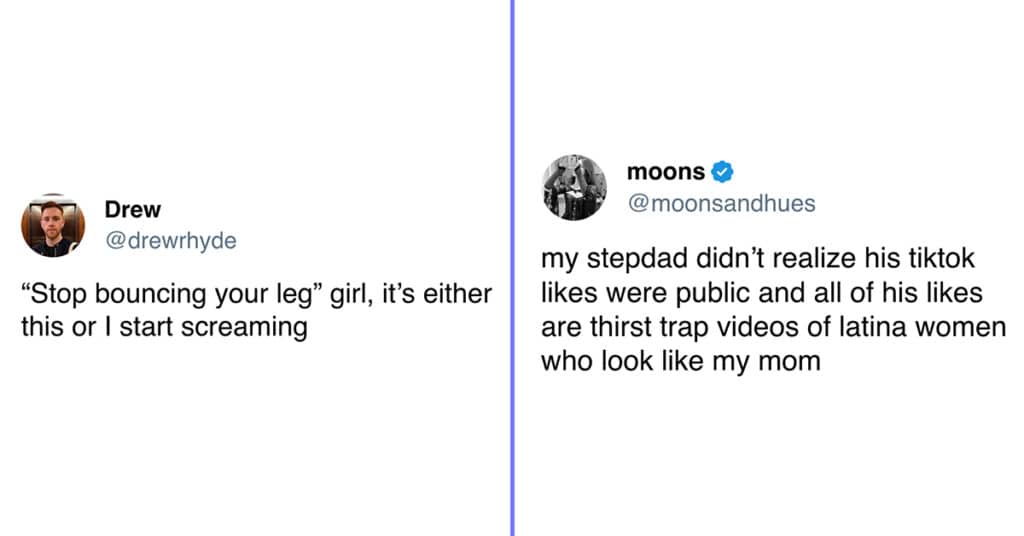Image resolution: width=1024 pixels, height=536 pixels.
Task: Click the Drew display name
Action: (x=133, y=210)
